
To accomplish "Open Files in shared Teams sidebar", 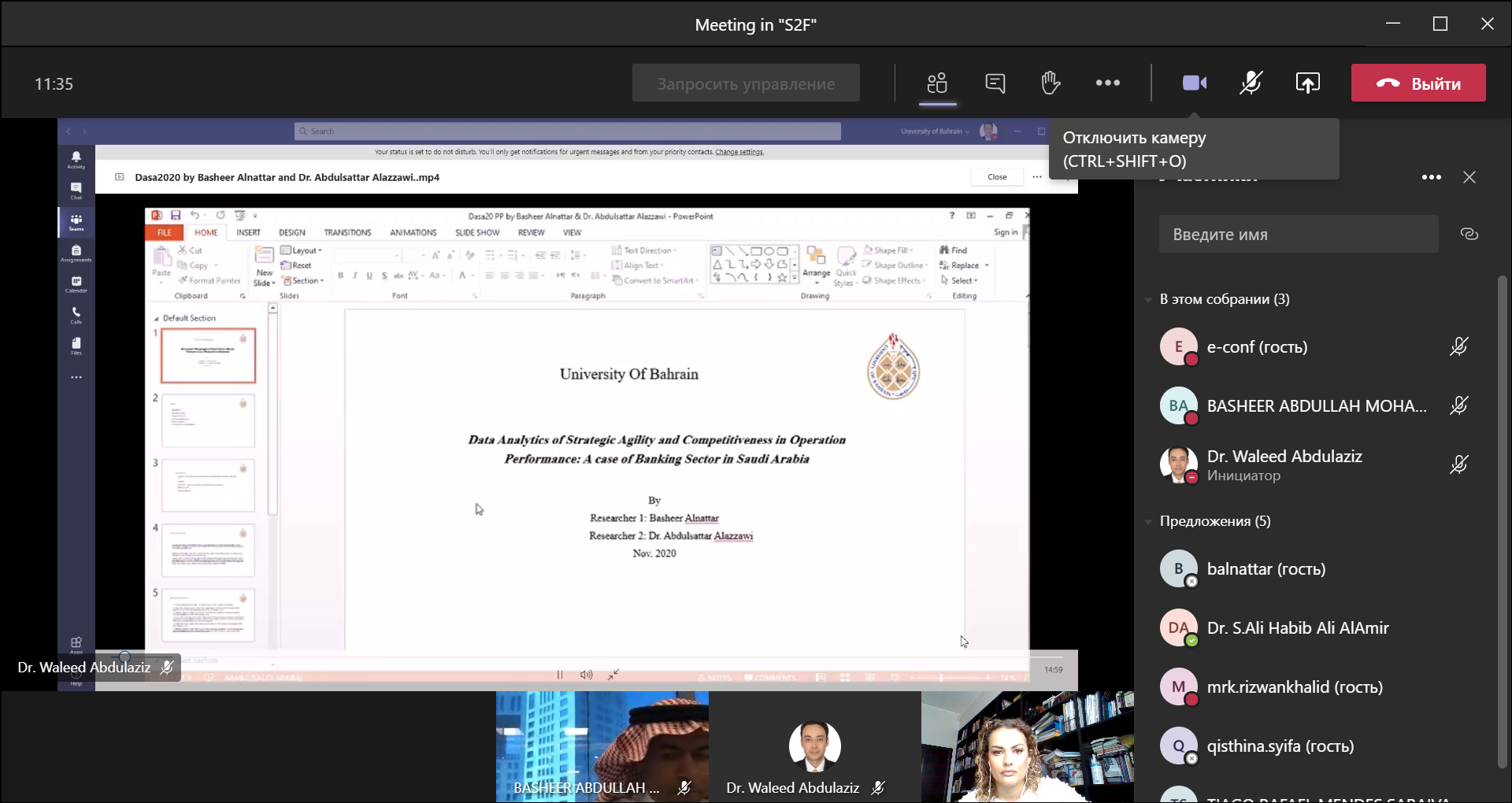I will click(76, 346).
